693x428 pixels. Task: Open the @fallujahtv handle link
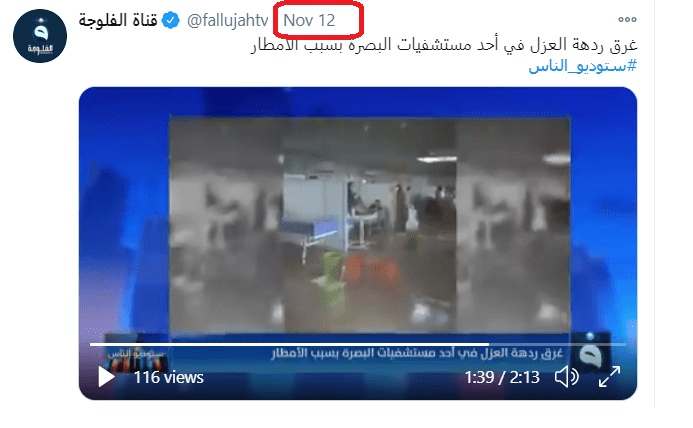[x=228, y=20]
